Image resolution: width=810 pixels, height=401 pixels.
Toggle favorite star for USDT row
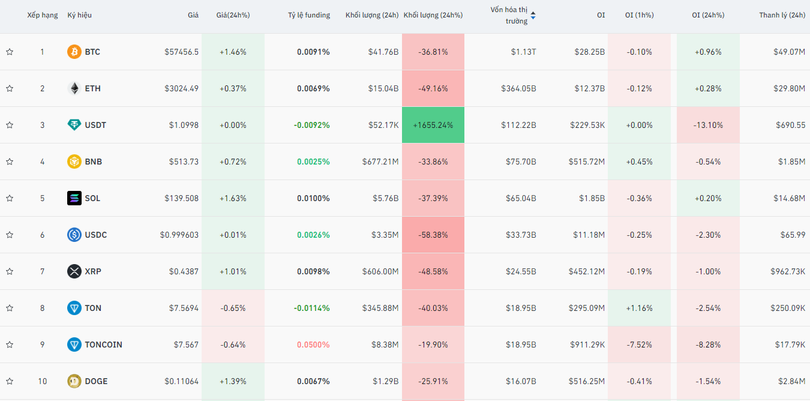coord(10,125)
